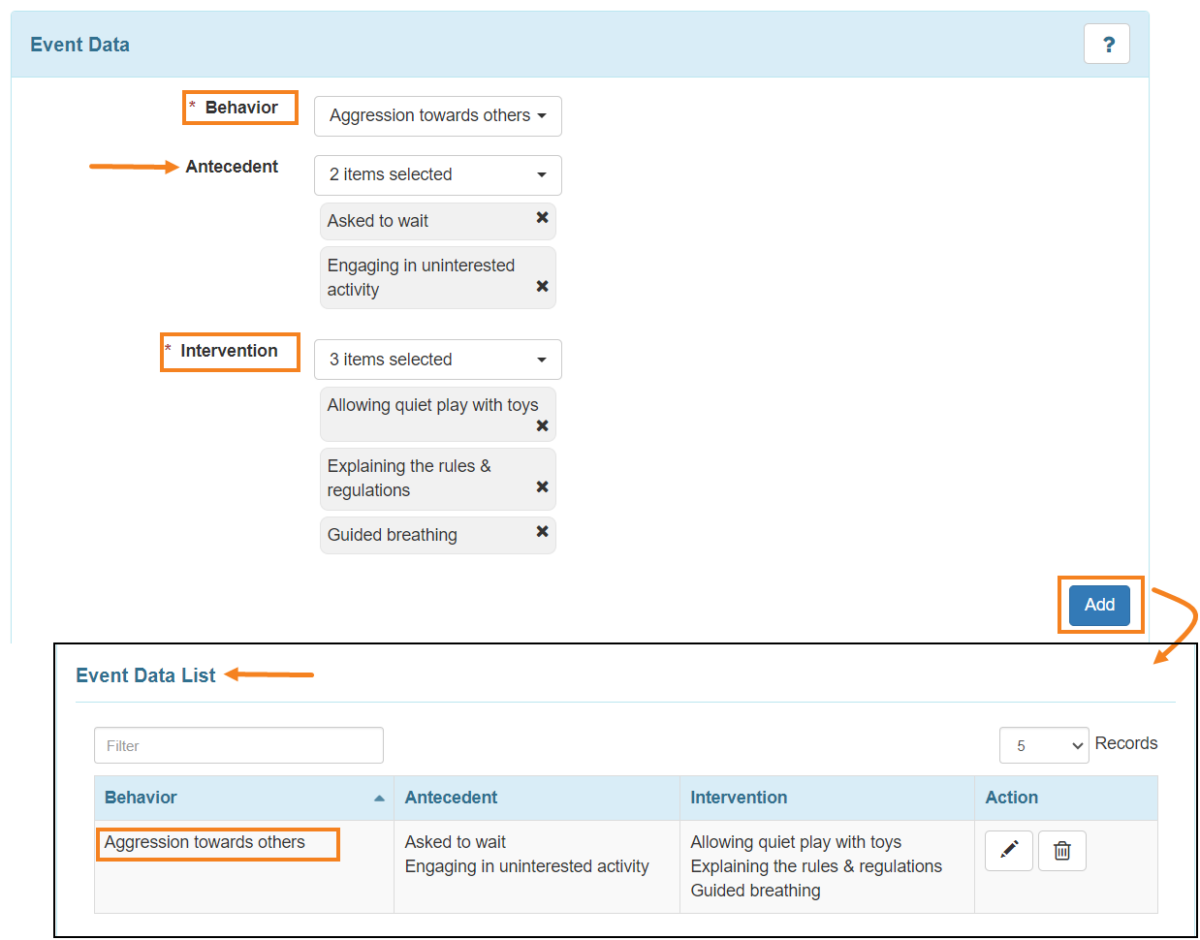Screen dimensions: 1200x940
Task: Remove the 'Asked to wait' antecedent tag
Action: pyautogui.click(x=542, y=218)
